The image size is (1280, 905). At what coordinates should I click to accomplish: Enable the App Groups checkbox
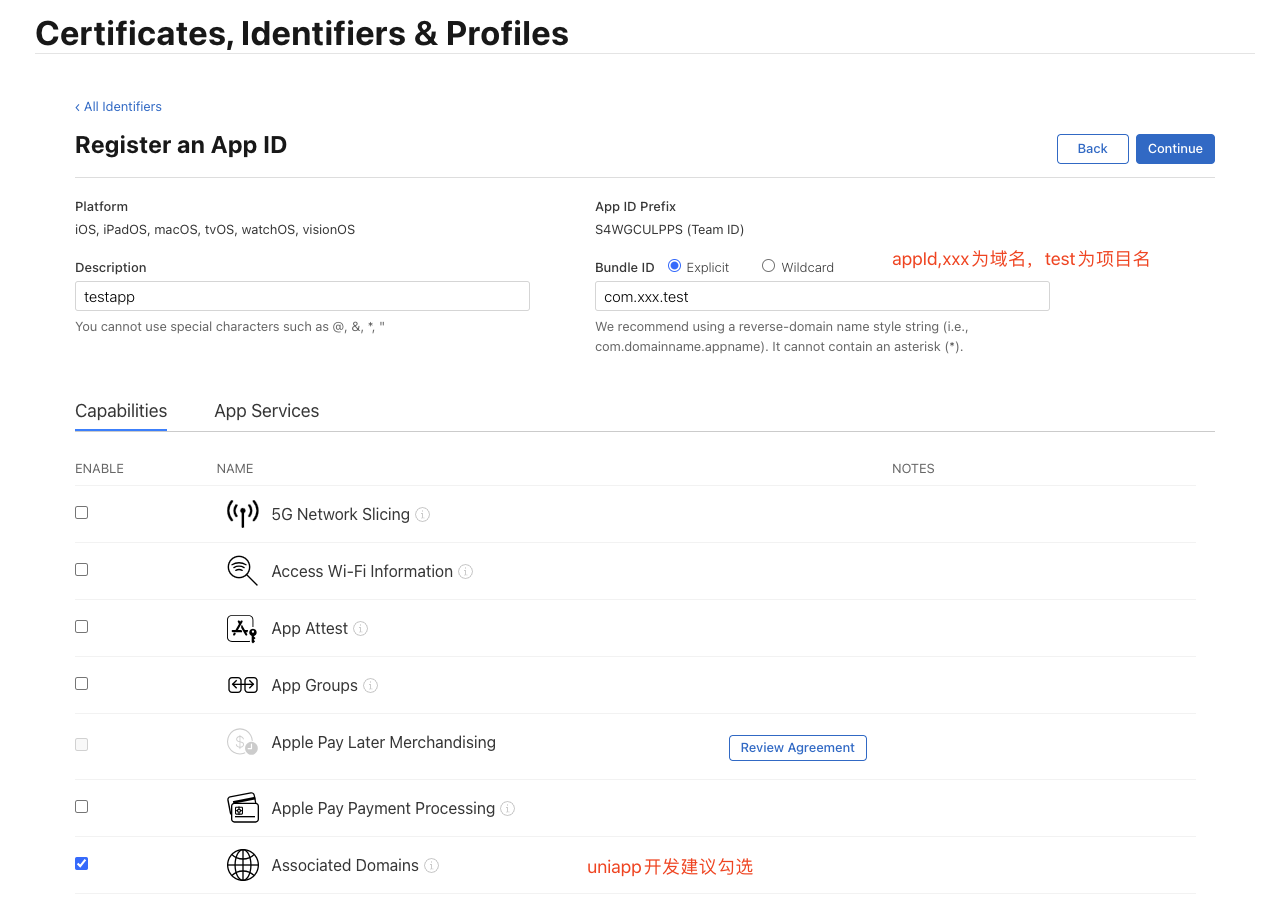click(82, 683)
